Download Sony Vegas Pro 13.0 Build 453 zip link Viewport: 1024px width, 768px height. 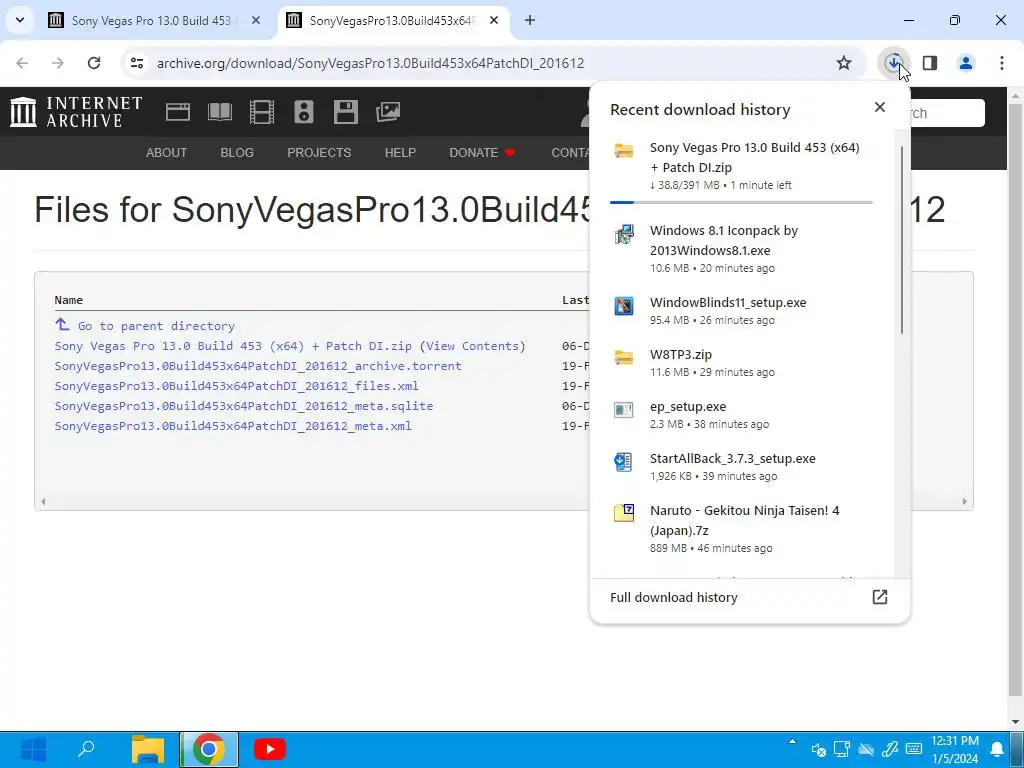[233, 345]
